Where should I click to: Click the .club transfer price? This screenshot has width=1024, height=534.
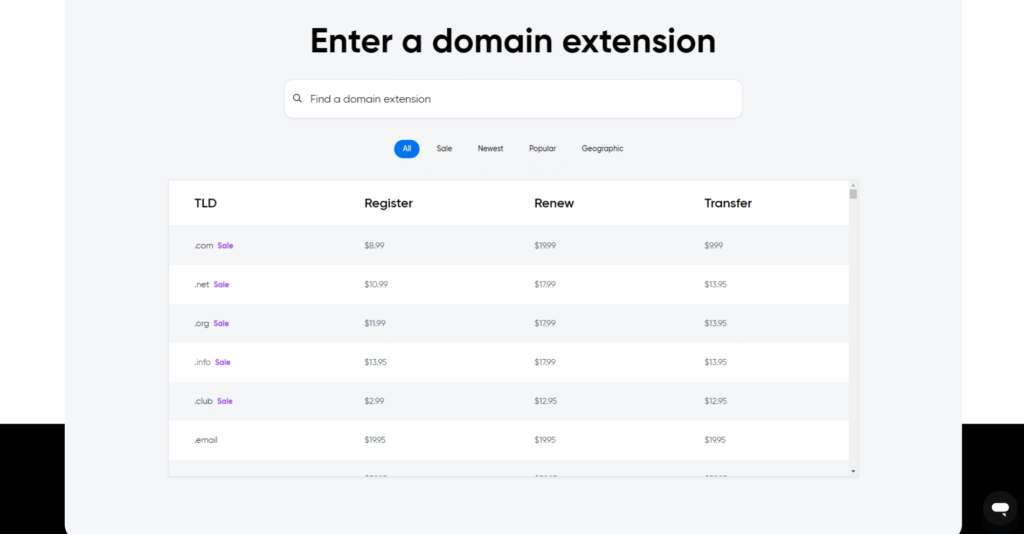tap(716, 401)
